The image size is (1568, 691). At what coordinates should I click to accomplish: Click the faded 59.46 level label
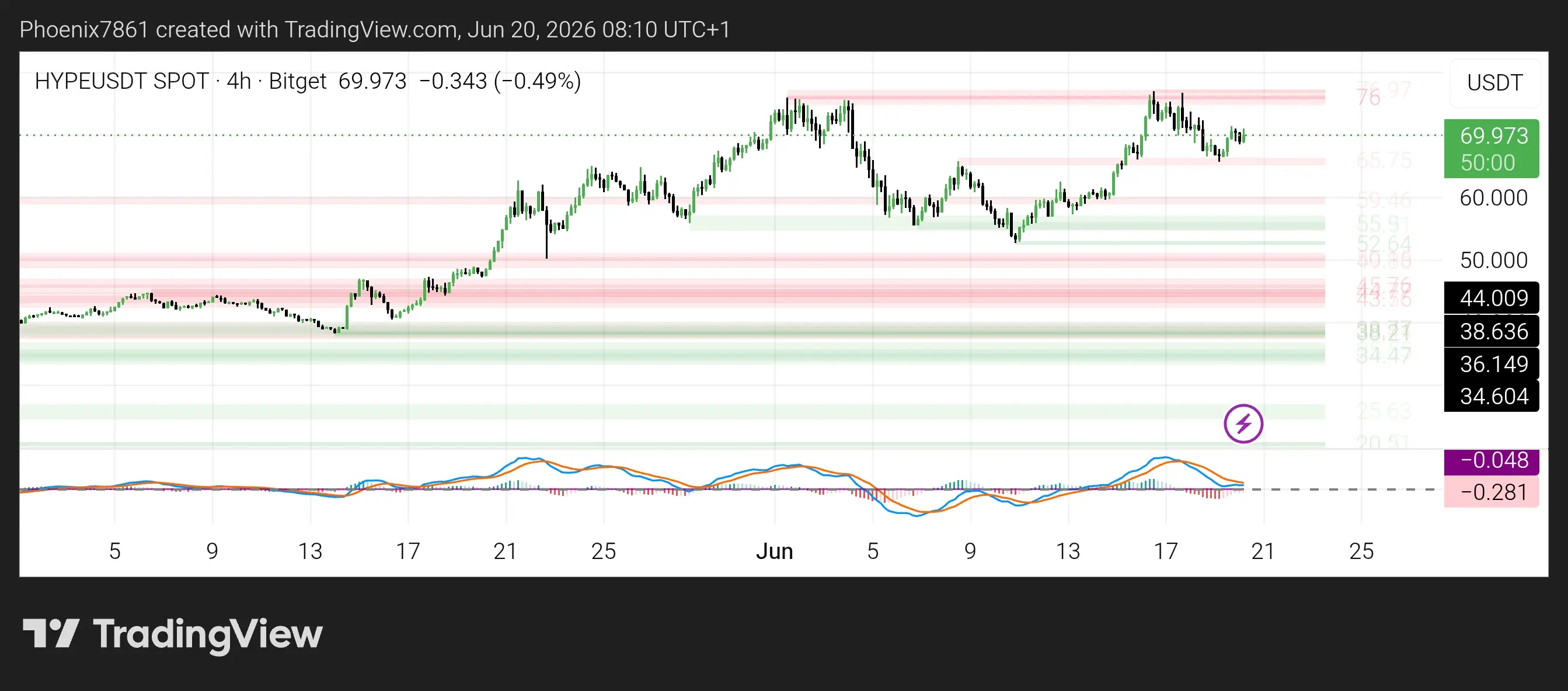click(1384, 199)
